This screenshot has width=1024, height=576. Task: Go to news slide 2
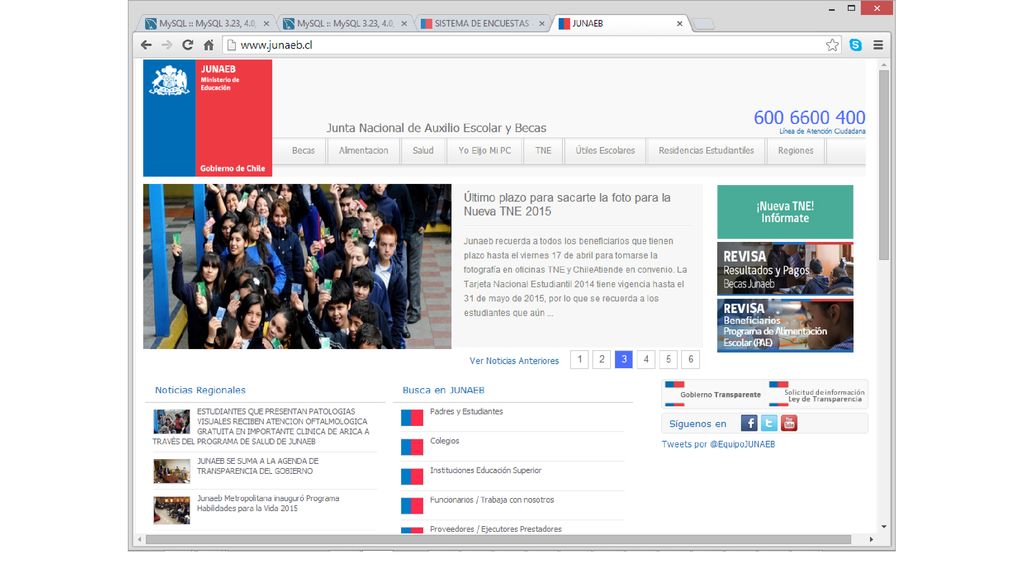(x=601, y=359)
